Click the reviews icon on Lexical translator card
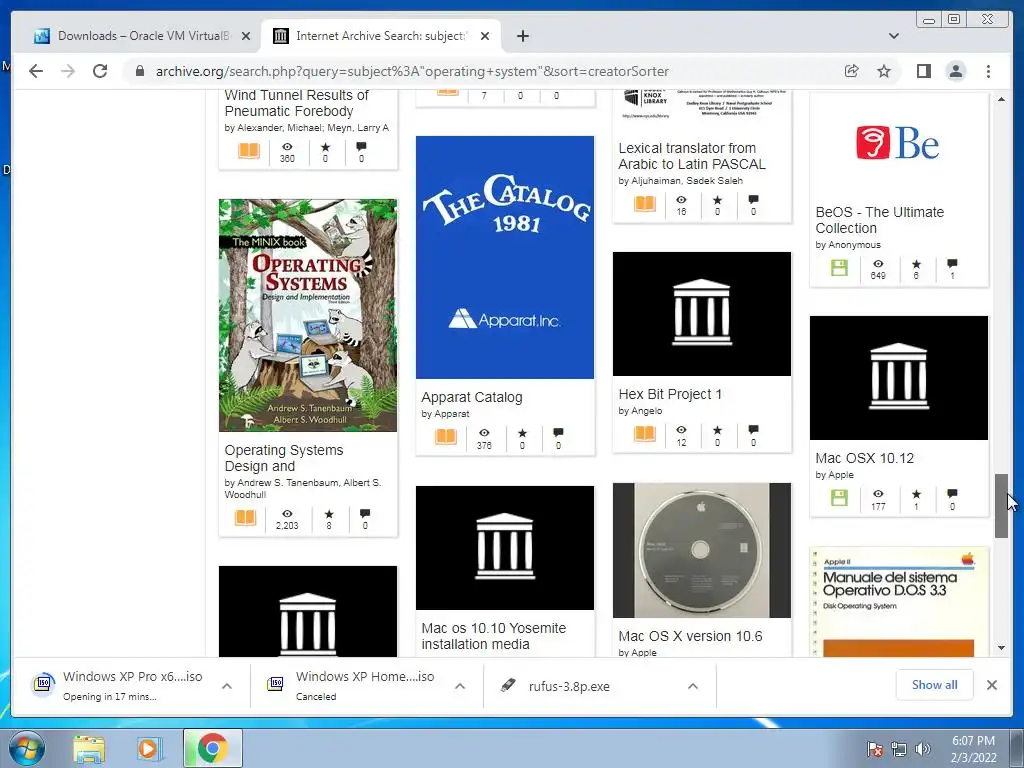 click(754, 200)
